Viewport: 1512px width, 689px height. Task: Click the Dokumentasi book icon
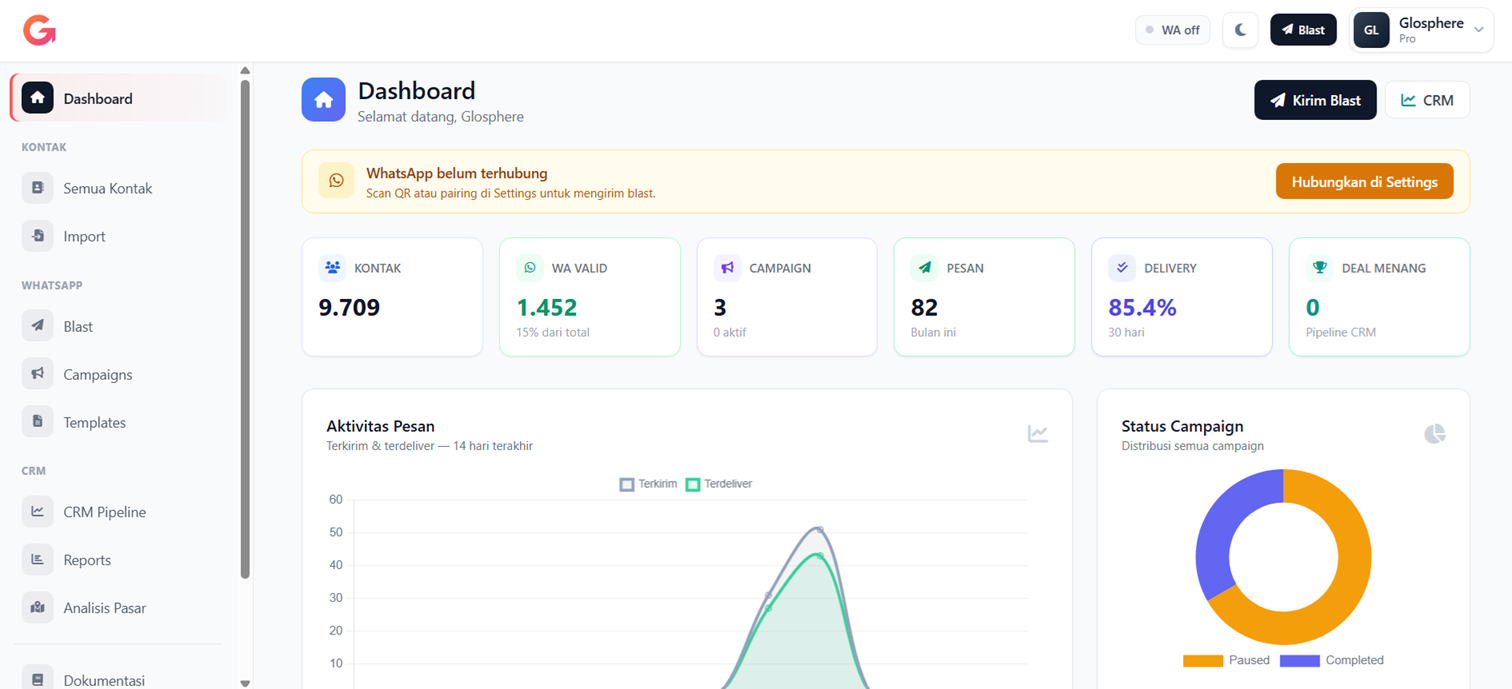[x=37, y=679]
